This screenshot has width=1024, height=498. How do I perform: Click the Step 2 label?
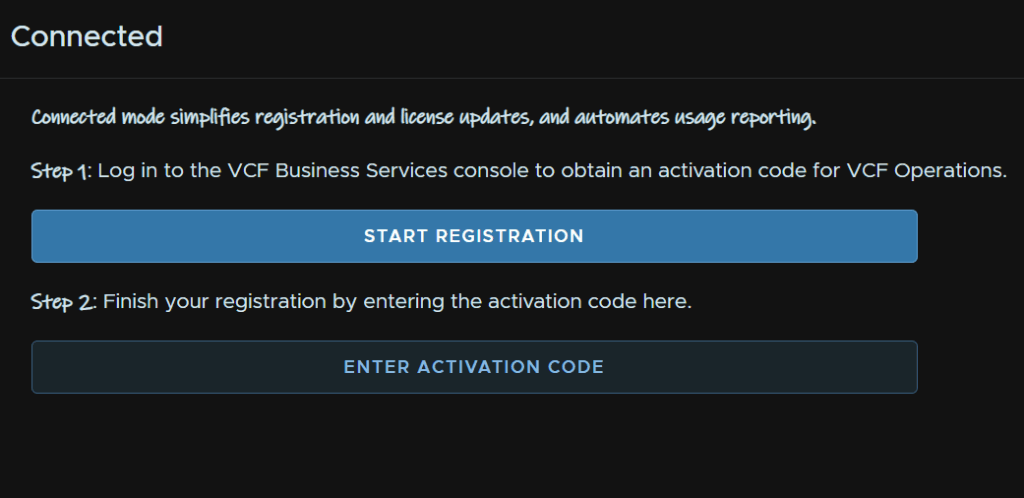(x=64, y=302)
